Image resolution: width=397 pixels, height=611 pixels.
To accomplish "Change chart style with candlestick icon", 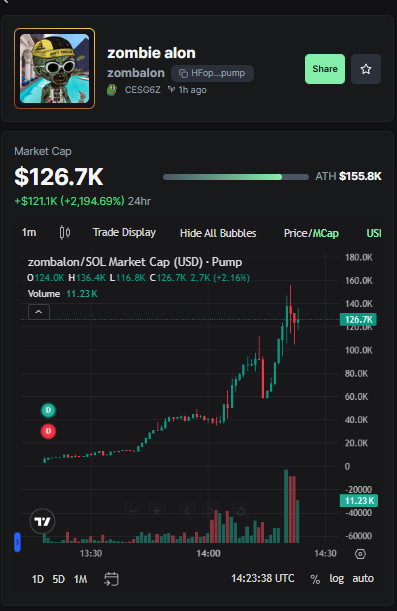I will (x=65, y=233).
